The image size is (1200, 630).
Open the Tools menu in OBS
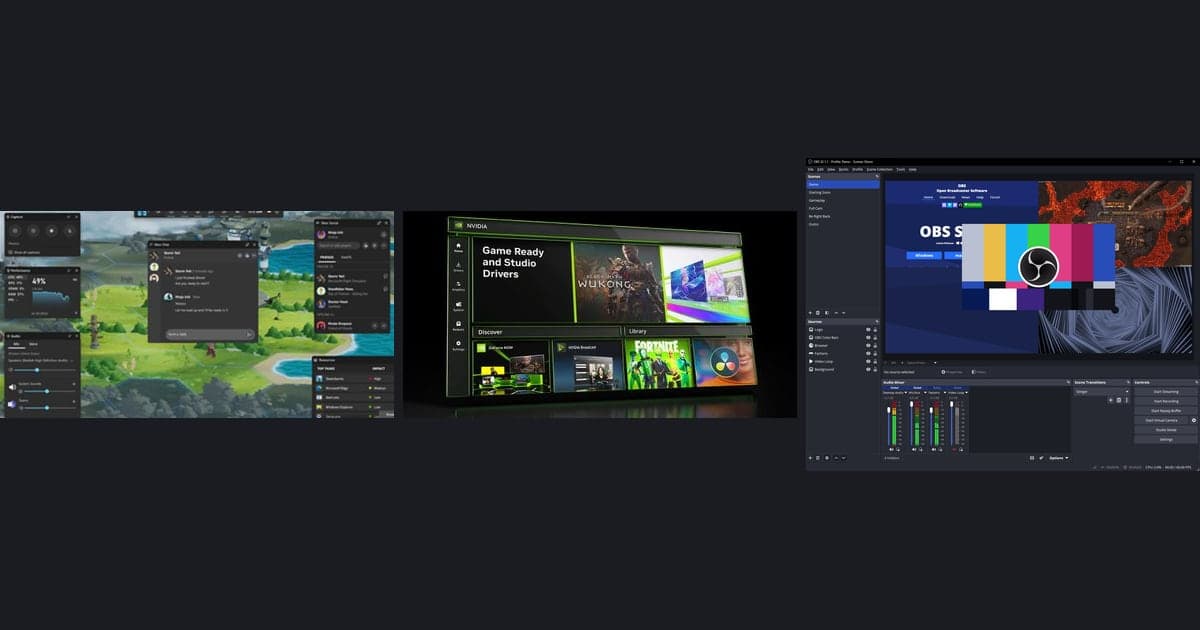tap(901, 169)
